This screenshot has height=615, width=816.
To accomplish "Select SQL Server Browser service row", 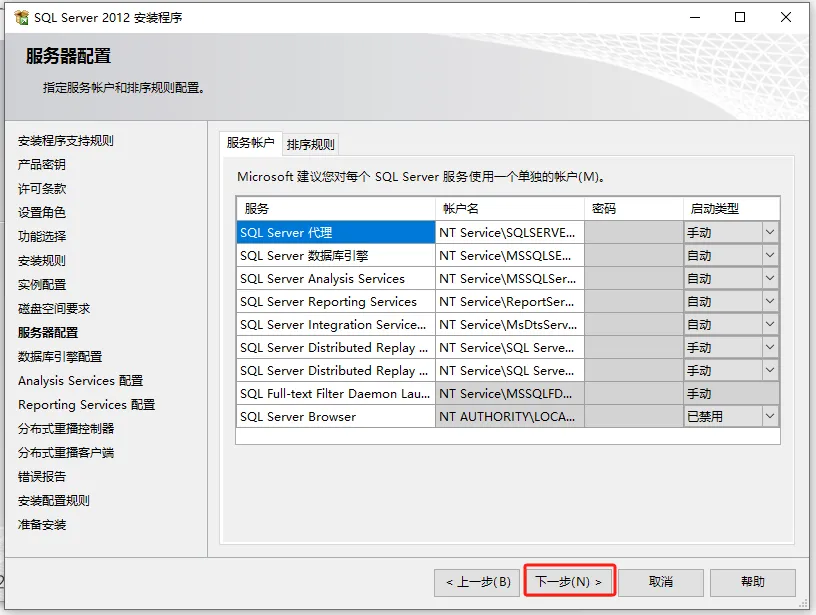I will click(x=336, y=416).
